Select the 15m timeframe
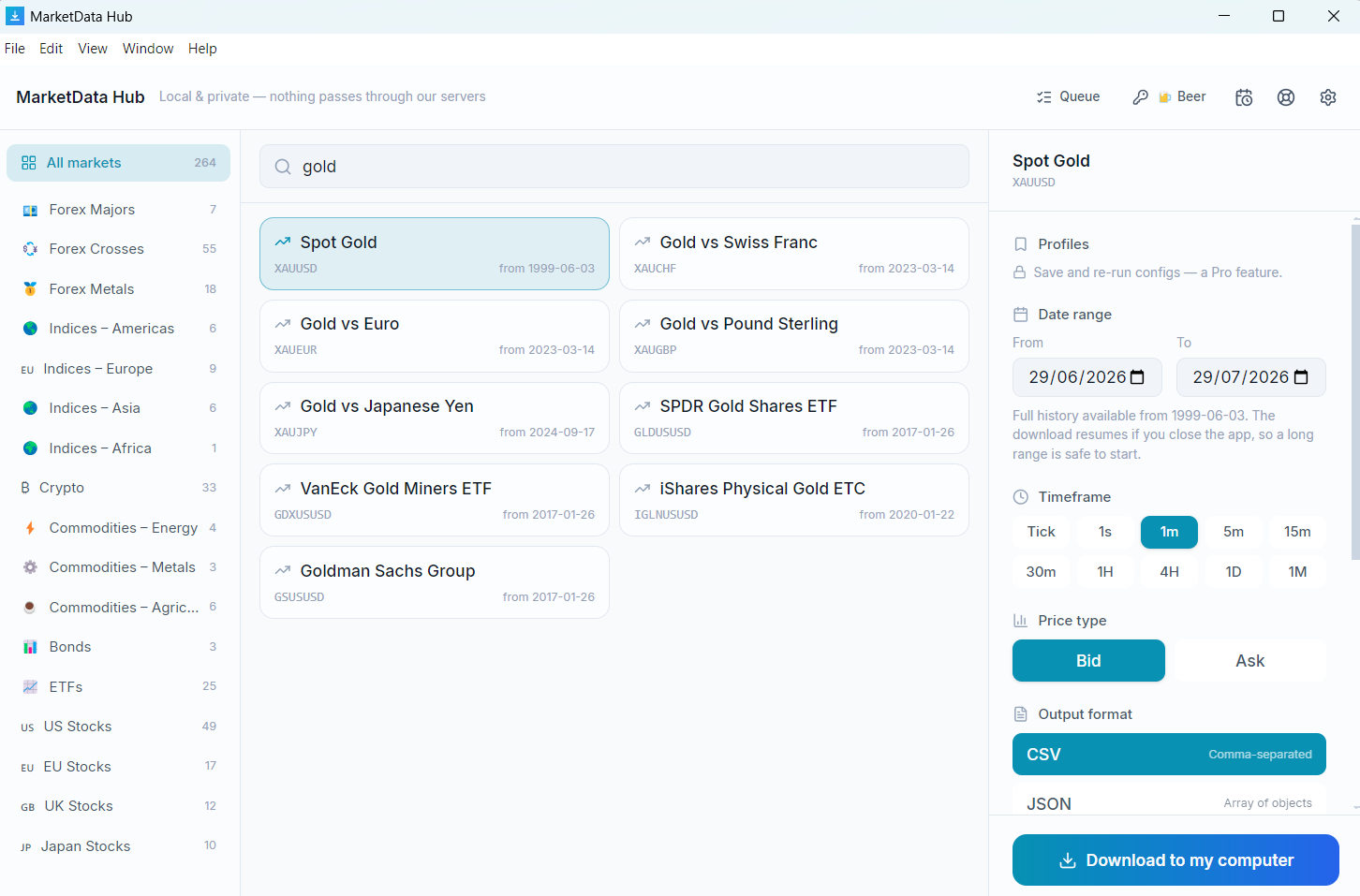The height and width of the screenshot is (896, 1360). click(1297, 532)
